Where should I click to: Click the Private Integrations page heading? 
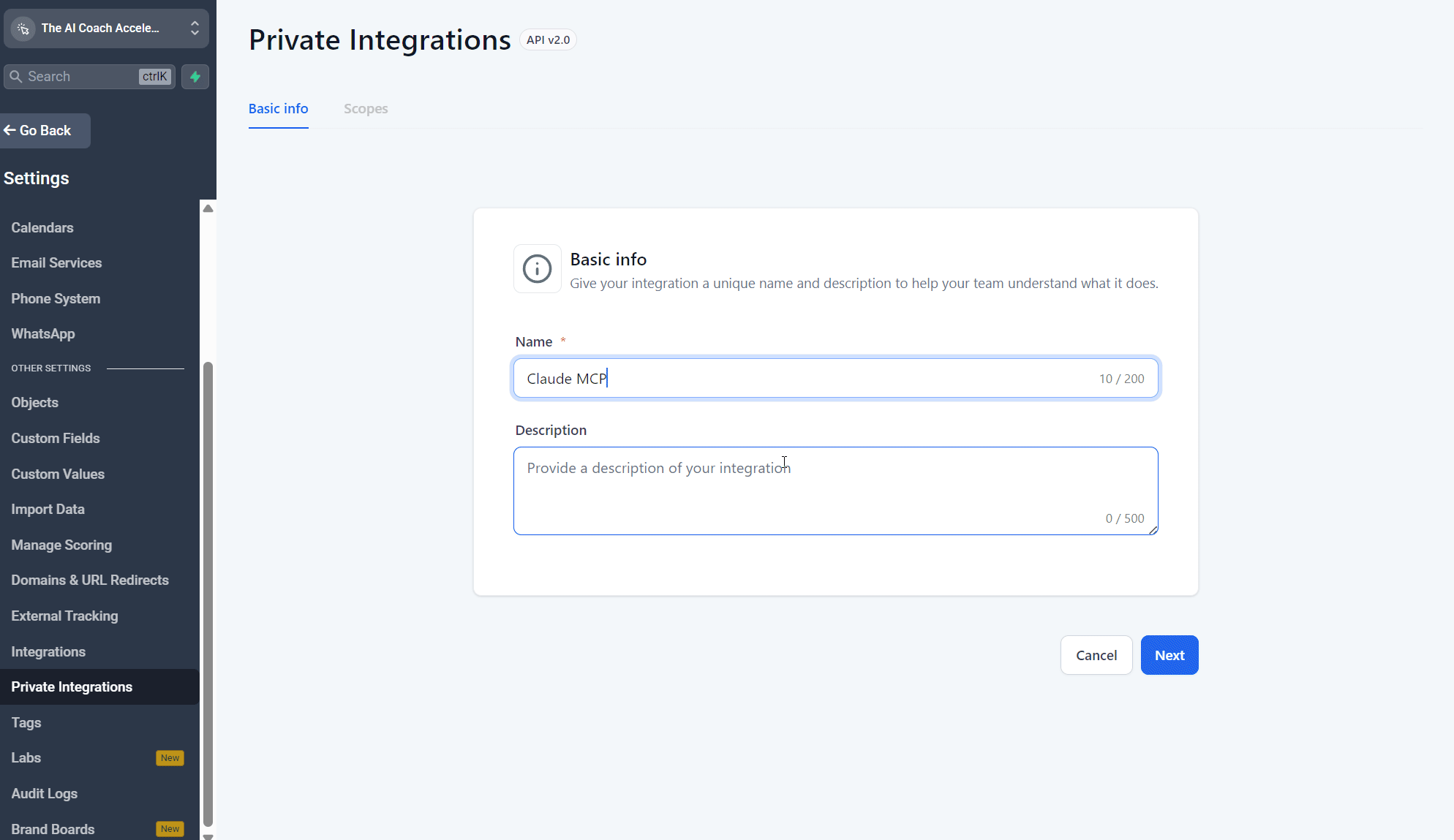(380, 40)
